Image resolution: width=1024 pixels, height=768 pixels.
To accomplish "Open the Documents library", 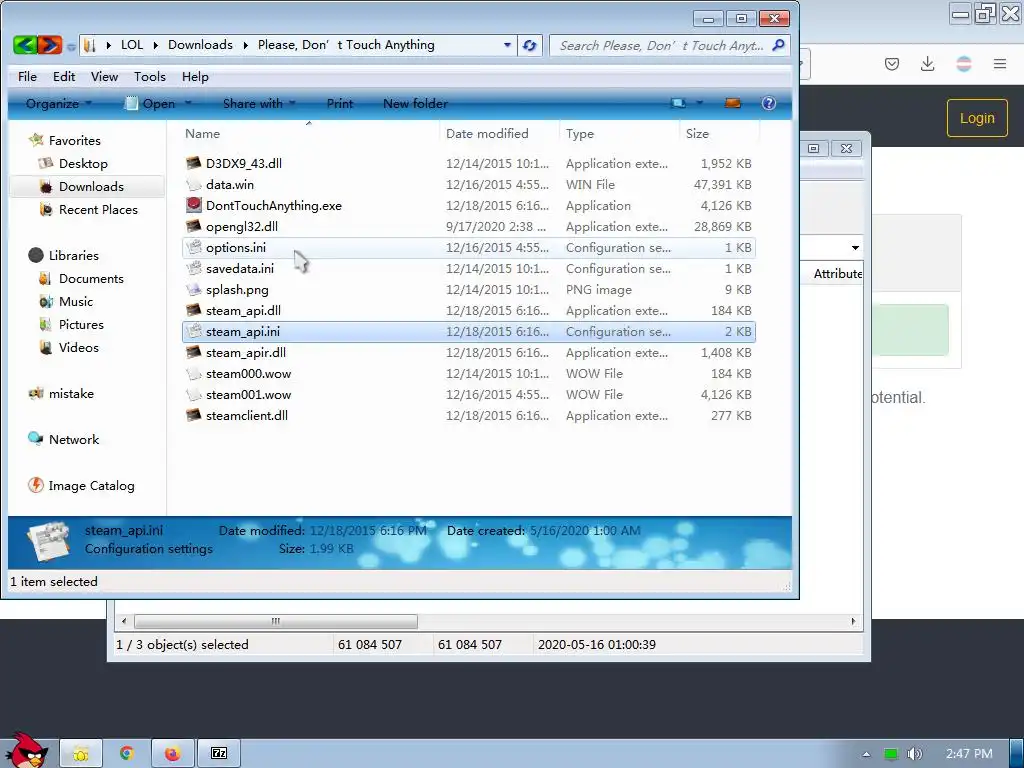I will [91, 279].
